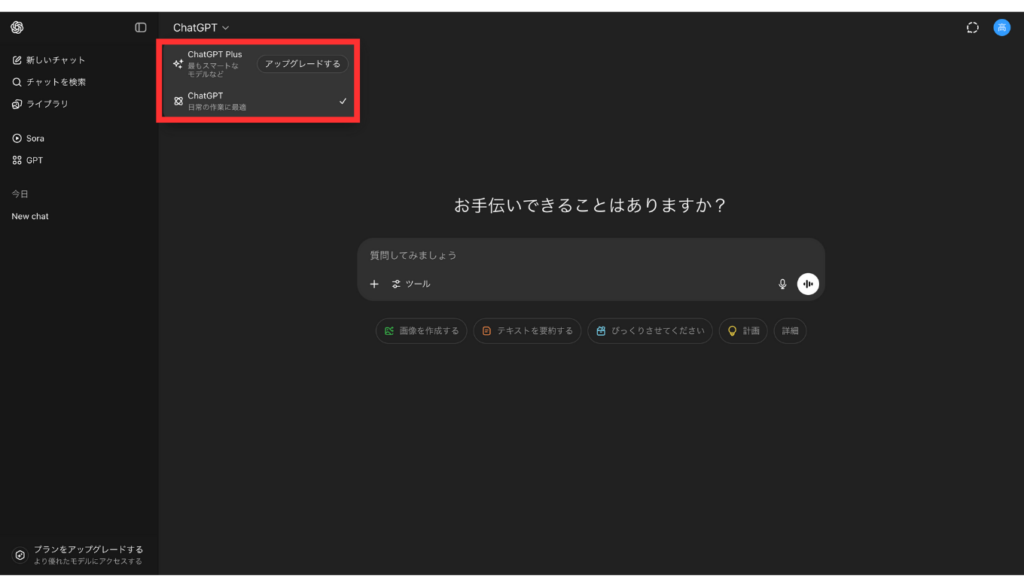Select the ChatGPT 日常の作業に最適 option

click(259, 101)
